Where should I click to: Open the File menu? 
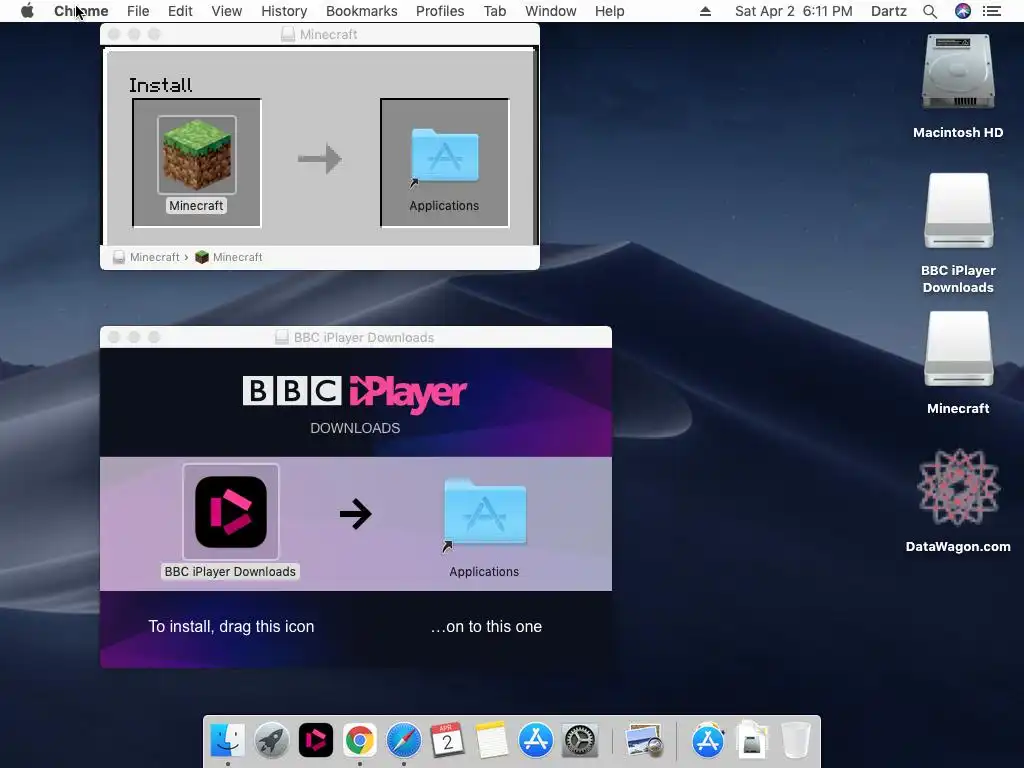[x=138, y=11]
